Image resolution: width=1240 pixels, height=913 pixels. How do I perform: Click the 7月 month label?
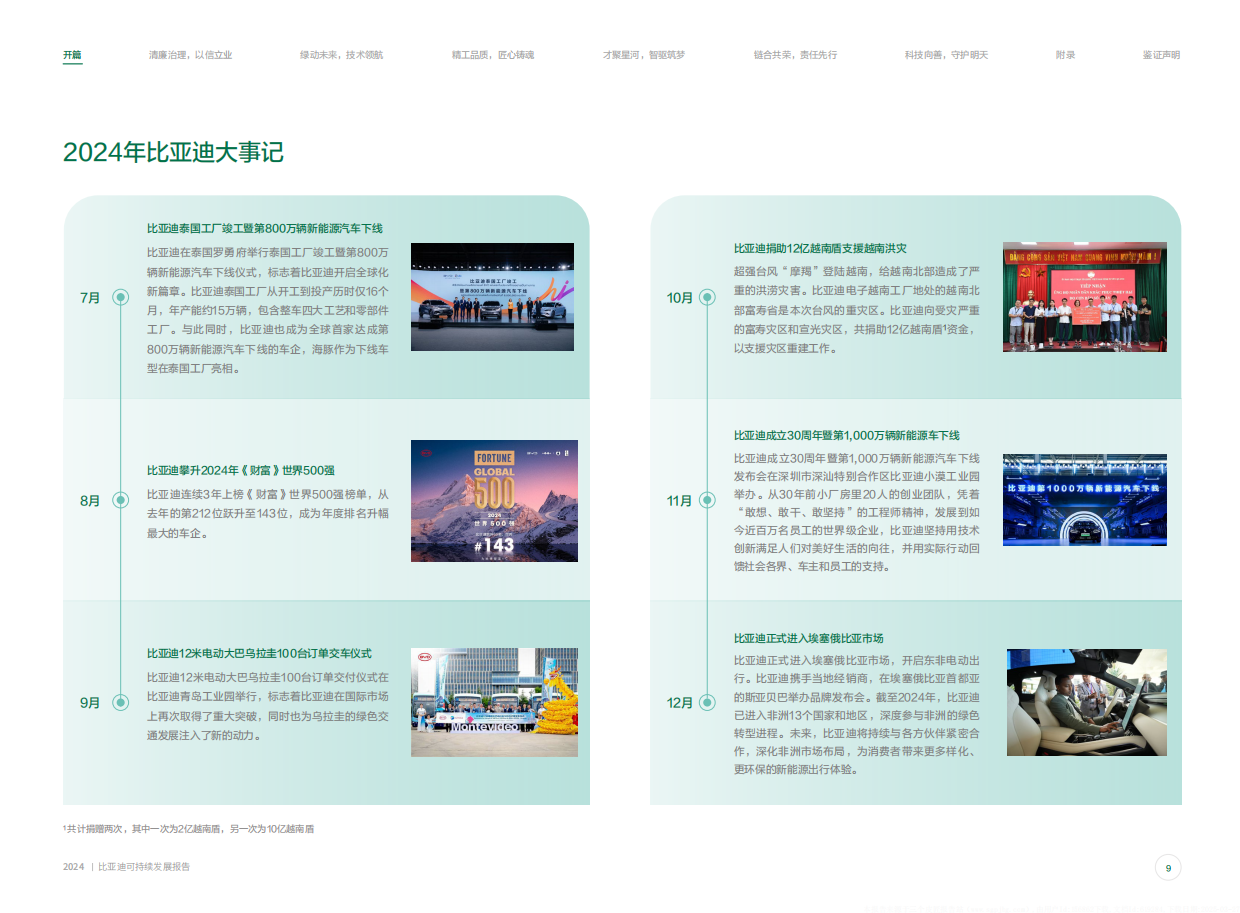tap(90, 298)
